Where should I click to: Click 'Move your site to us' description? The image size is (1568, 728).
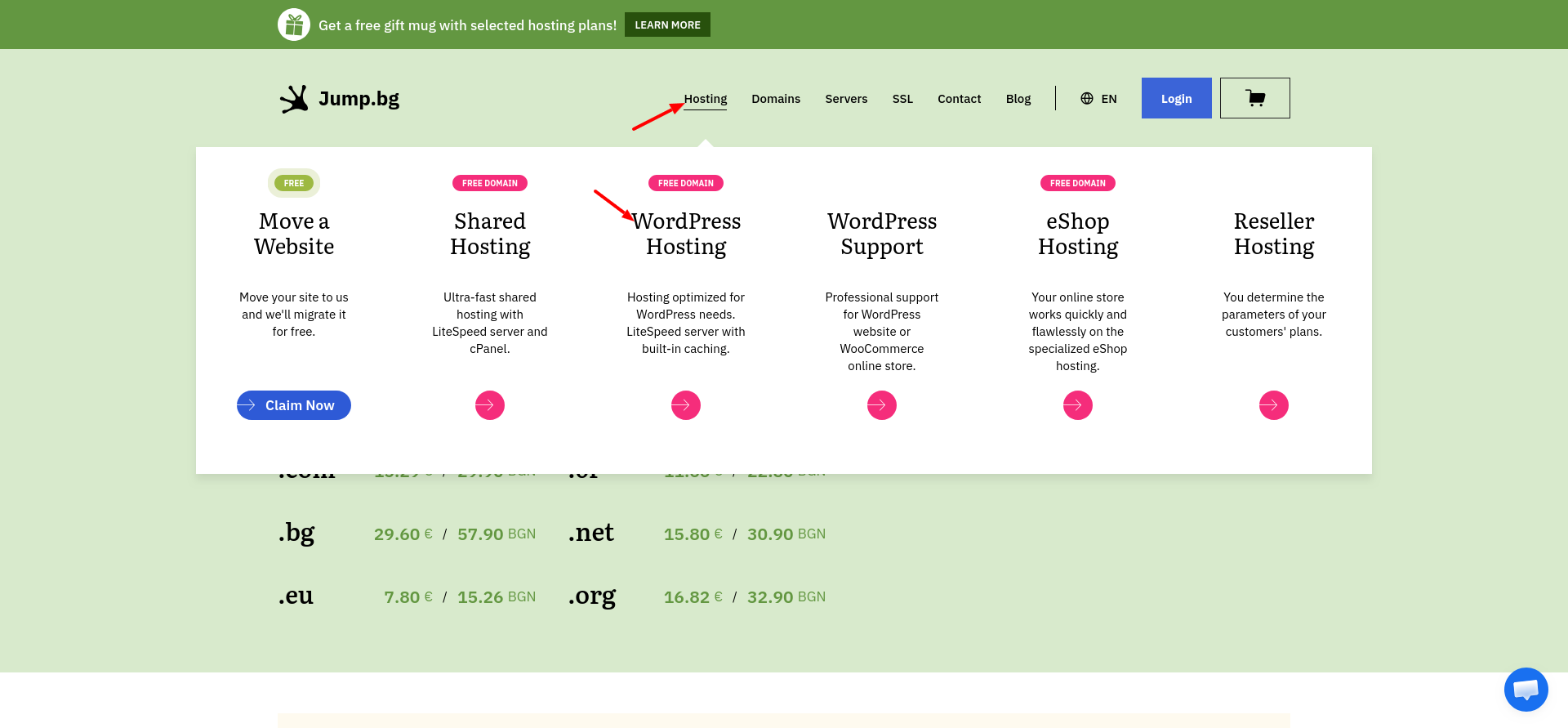click(294, 315)
